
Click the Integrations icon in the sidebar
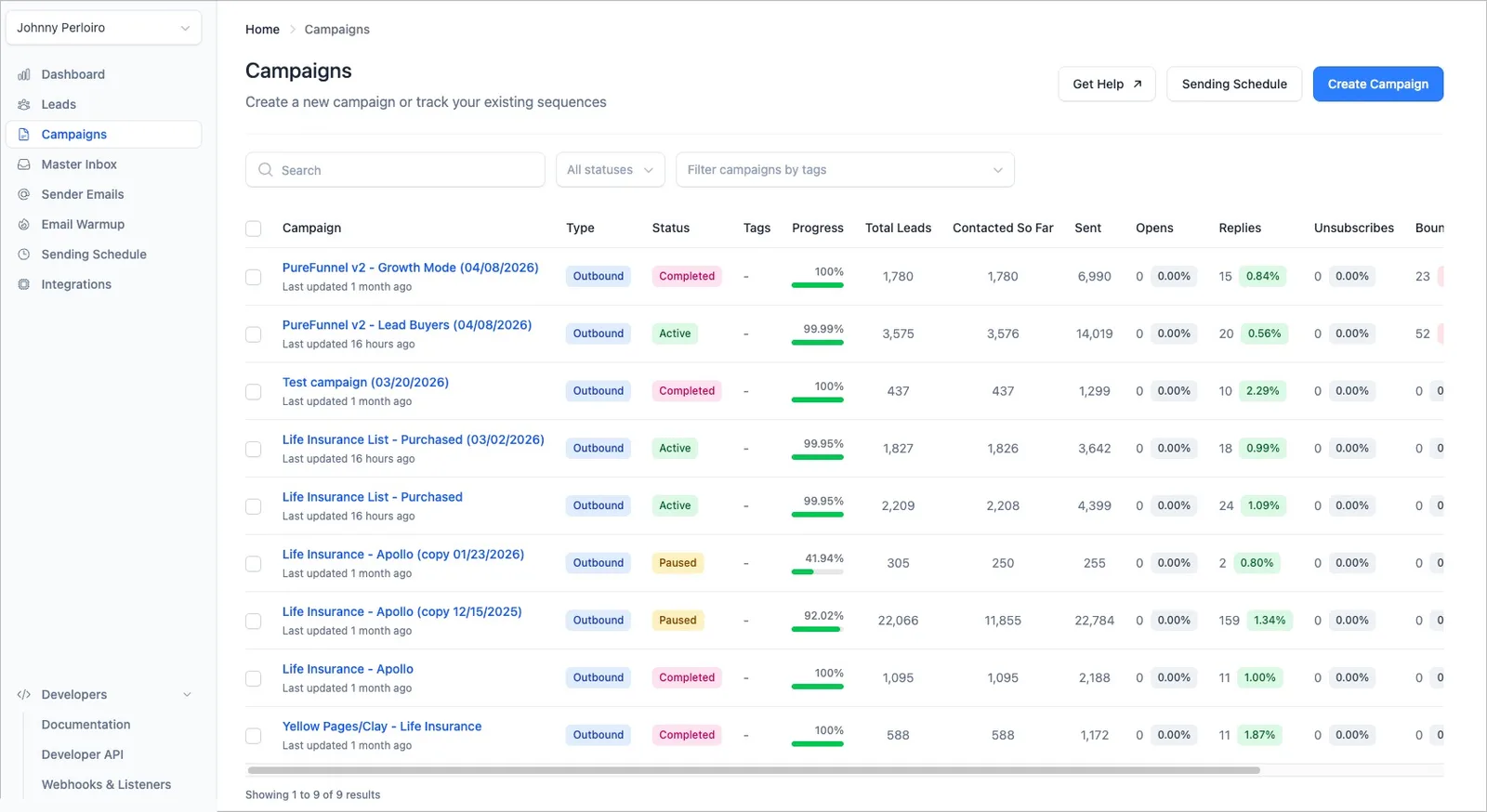(24, 284)
